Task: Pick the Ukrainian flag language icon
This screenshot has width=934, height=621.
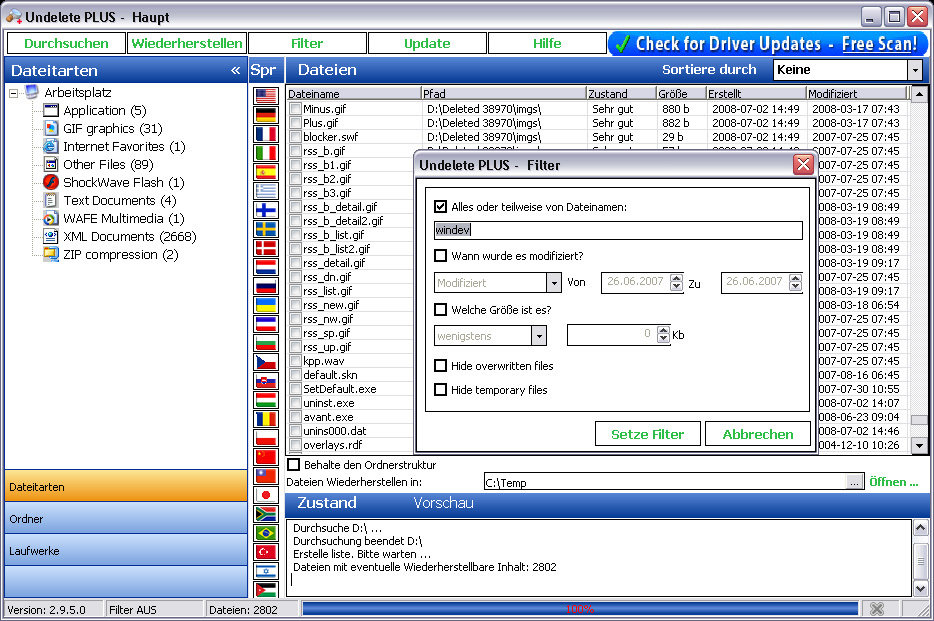Action: click(x=266, y=305)
